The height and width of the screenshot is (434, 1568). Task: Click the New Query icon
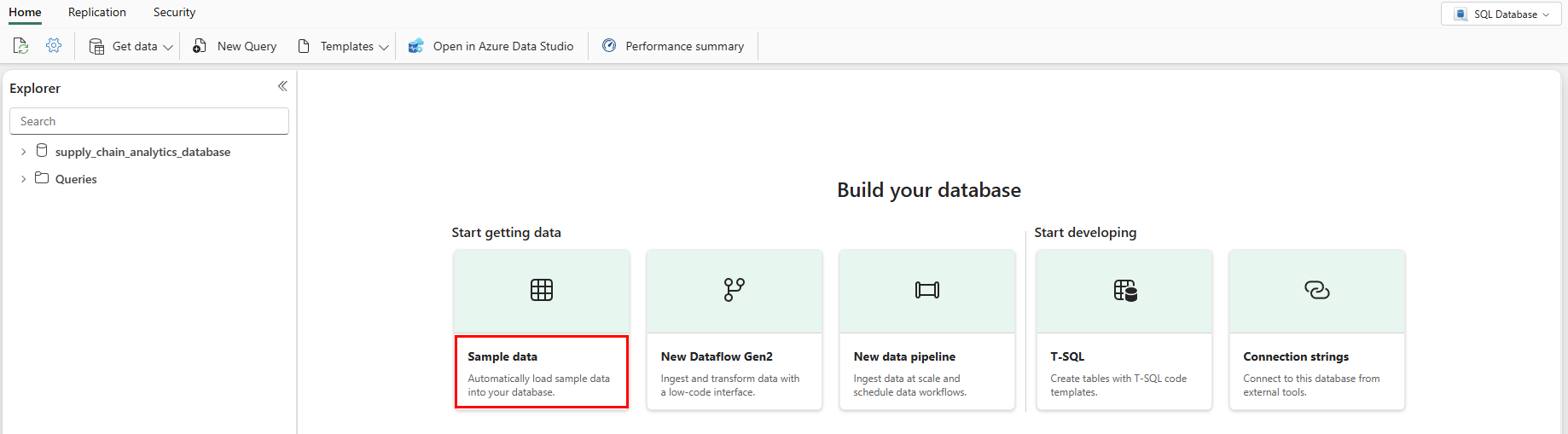tap(200, 46)
